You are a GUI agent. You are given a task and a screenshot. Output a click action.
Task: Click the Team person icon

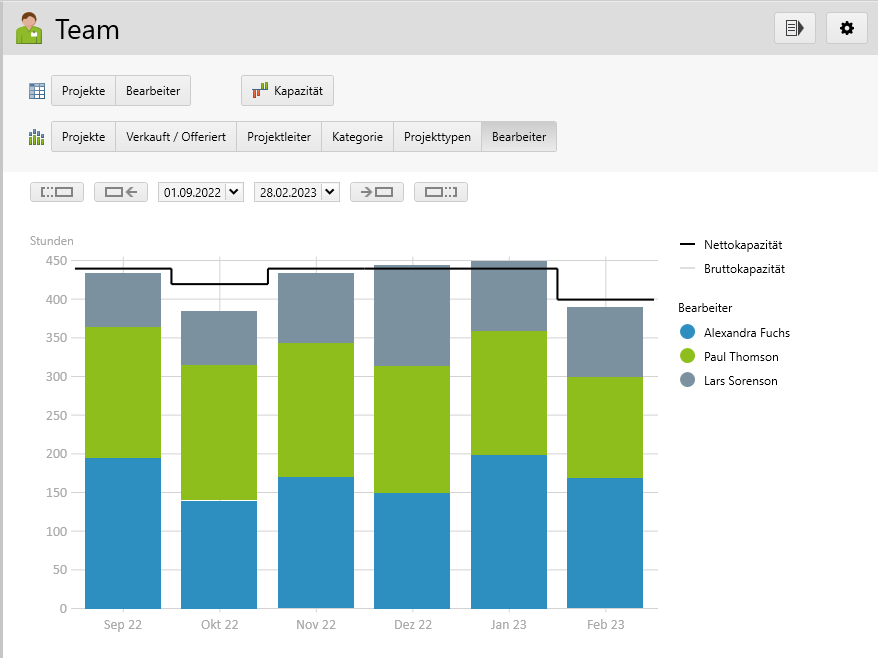click(x=29, y=30)
